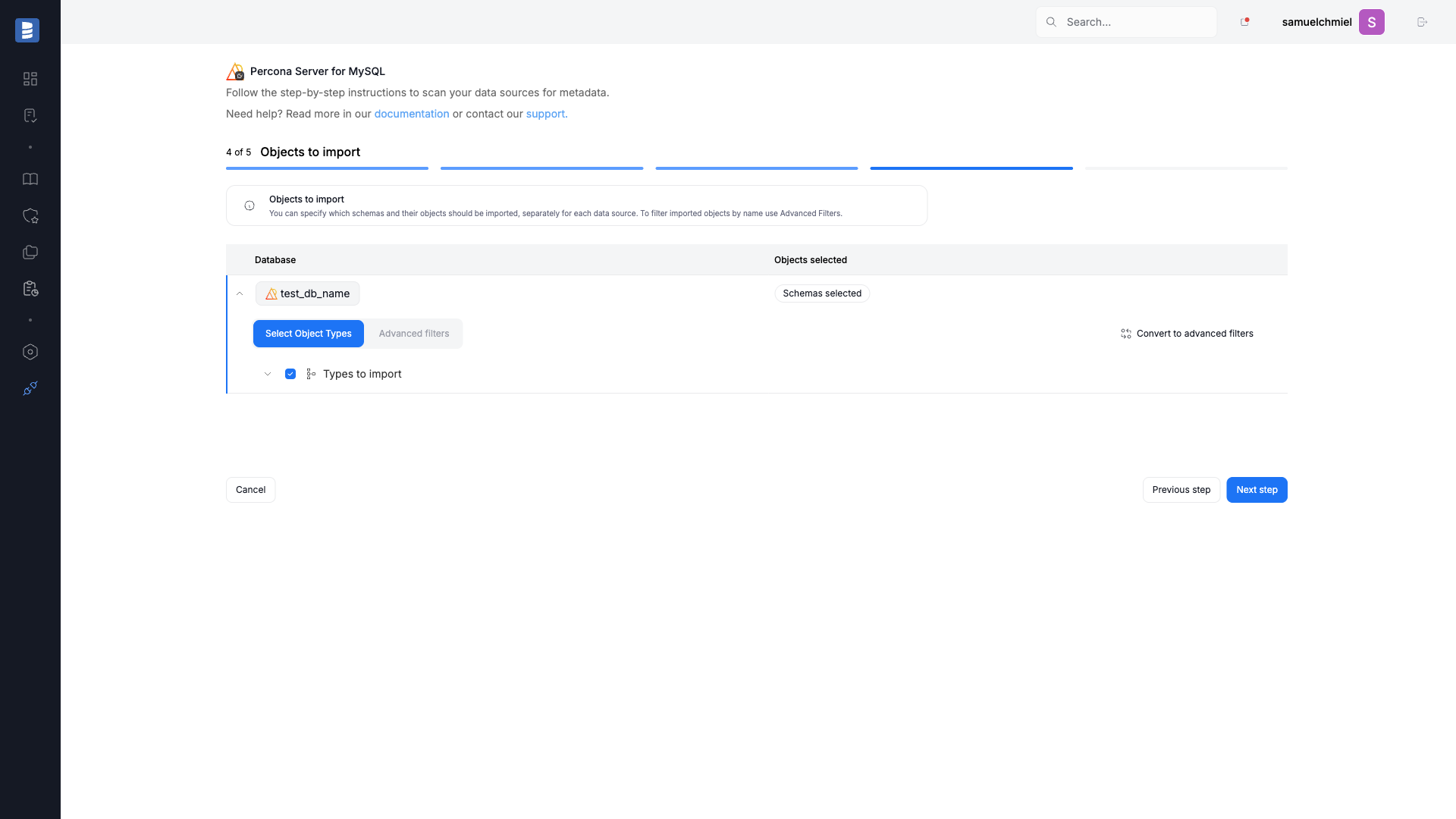Click the Next step button
Viewport: 1456px width, 819px height.
[x=1257, y=490]
